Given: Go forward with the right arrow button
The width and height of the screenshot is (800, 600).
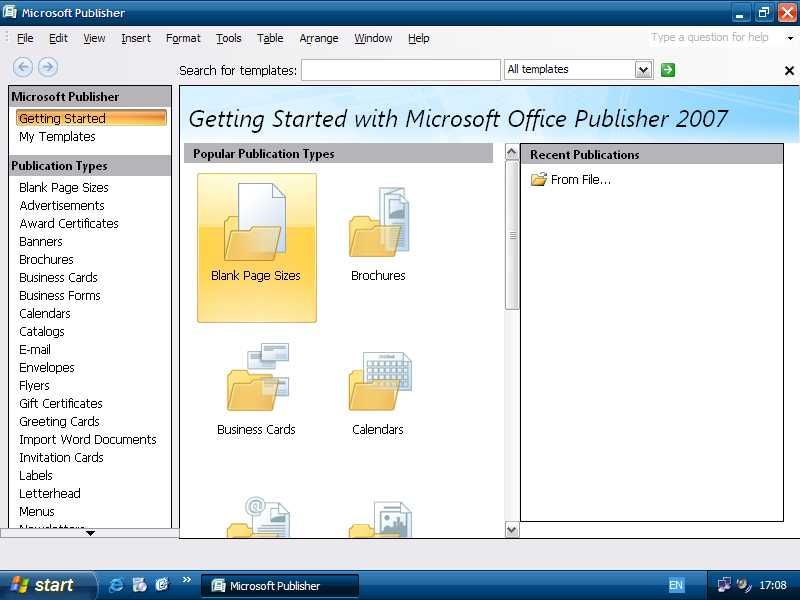Looking at the screenshot, I should (48, 67).
